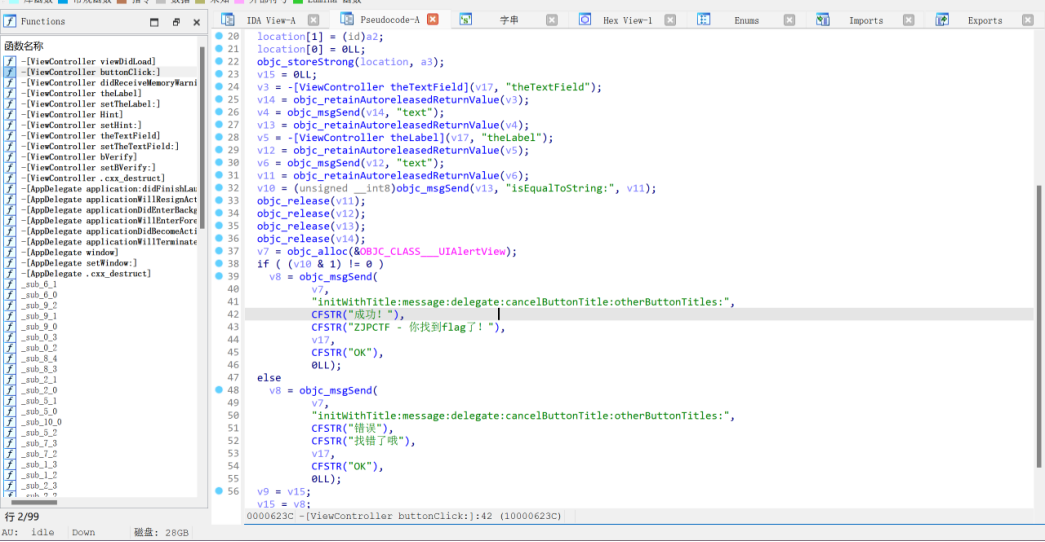
Task: Close the Pseudocode-A tab
Action: click(433, 19)
